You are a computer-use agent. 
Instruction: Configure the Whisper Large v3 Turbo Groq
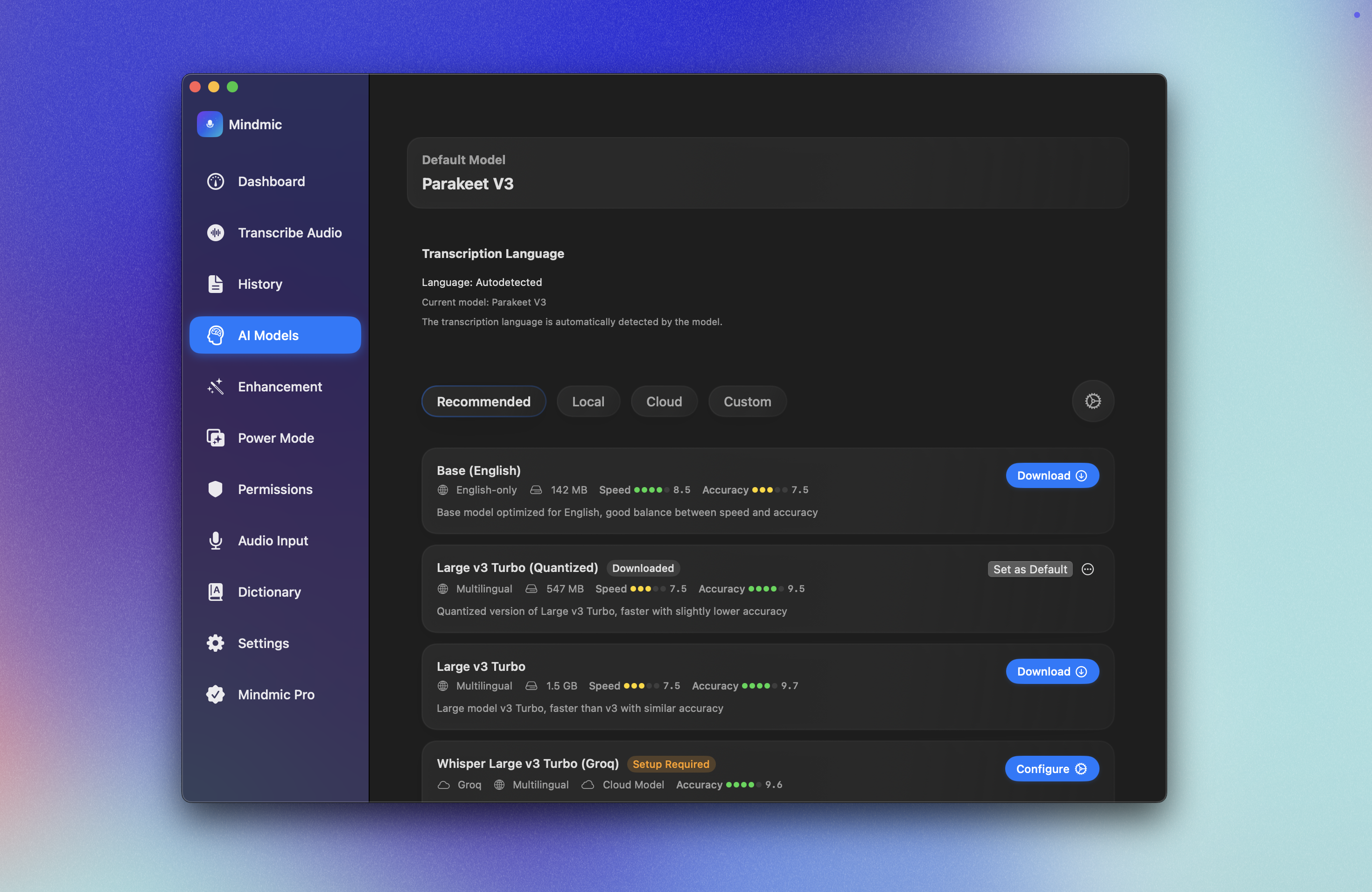(1051, 769)
